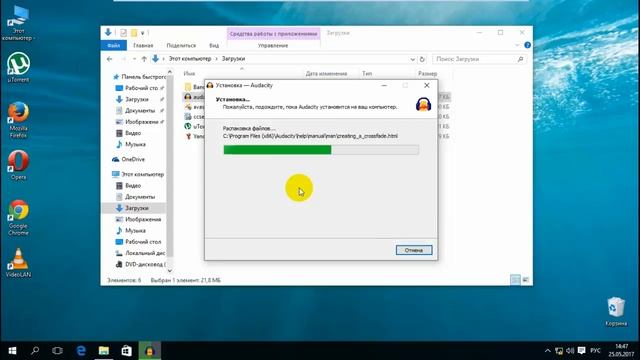Image resolution: width=640 pixels, height=360 pixels.
Task: Open Главная ribbon tab in Explorer
Action: [x=143, y=45]
